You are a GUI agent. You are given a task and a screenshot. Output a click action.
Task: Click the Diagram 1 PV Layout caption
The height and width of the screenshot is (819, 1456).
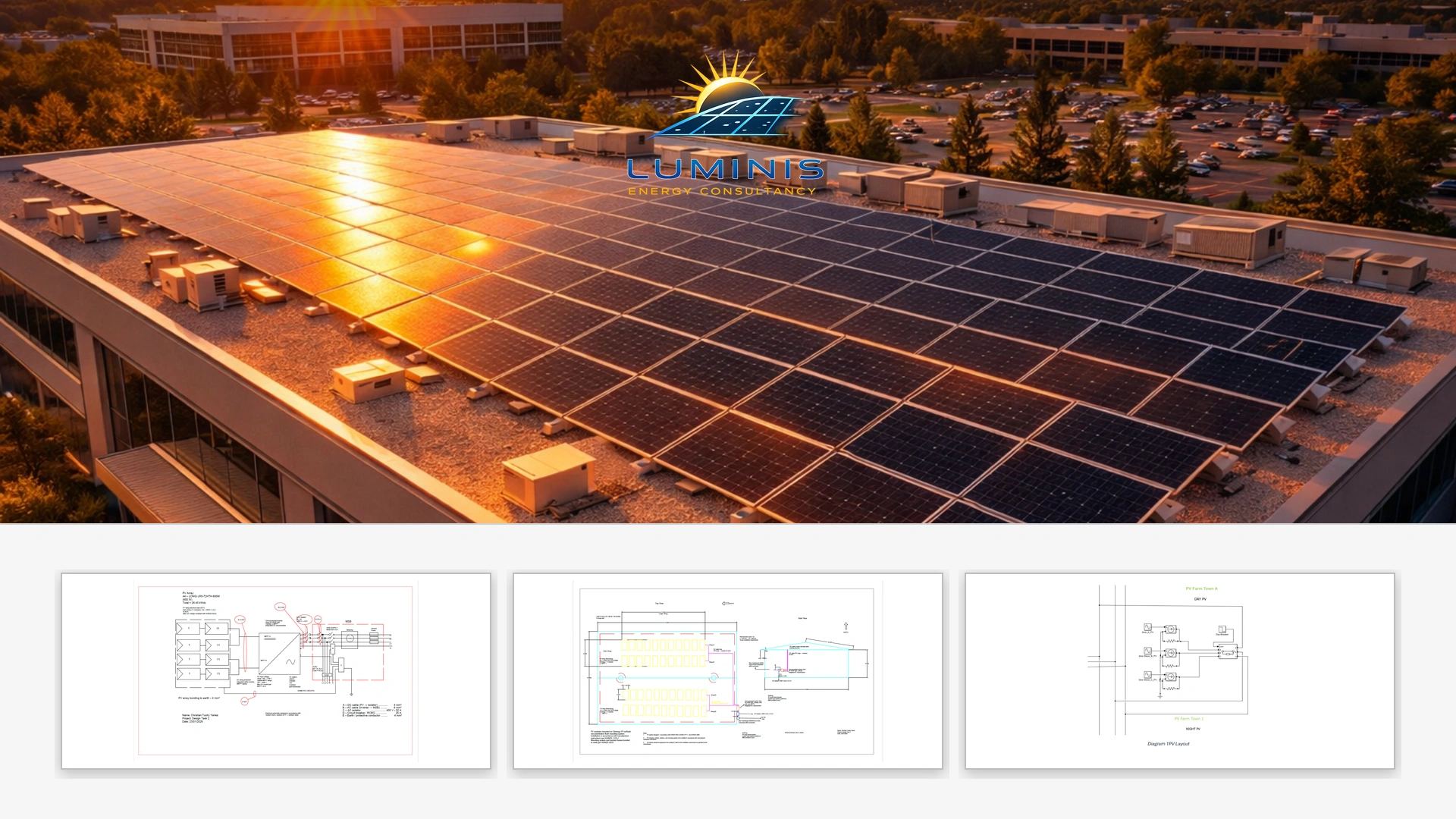(1168, 744)
